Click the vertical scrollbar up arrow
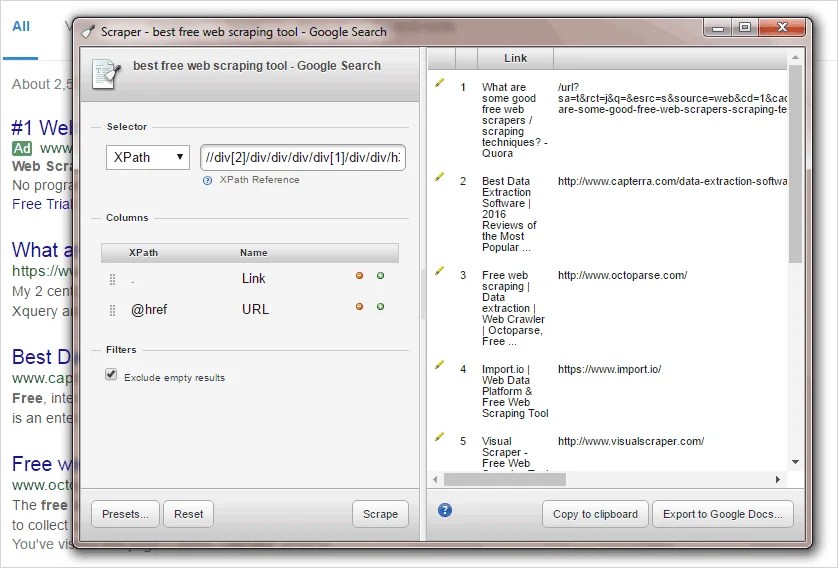838x568 pixels. point(795,57)
